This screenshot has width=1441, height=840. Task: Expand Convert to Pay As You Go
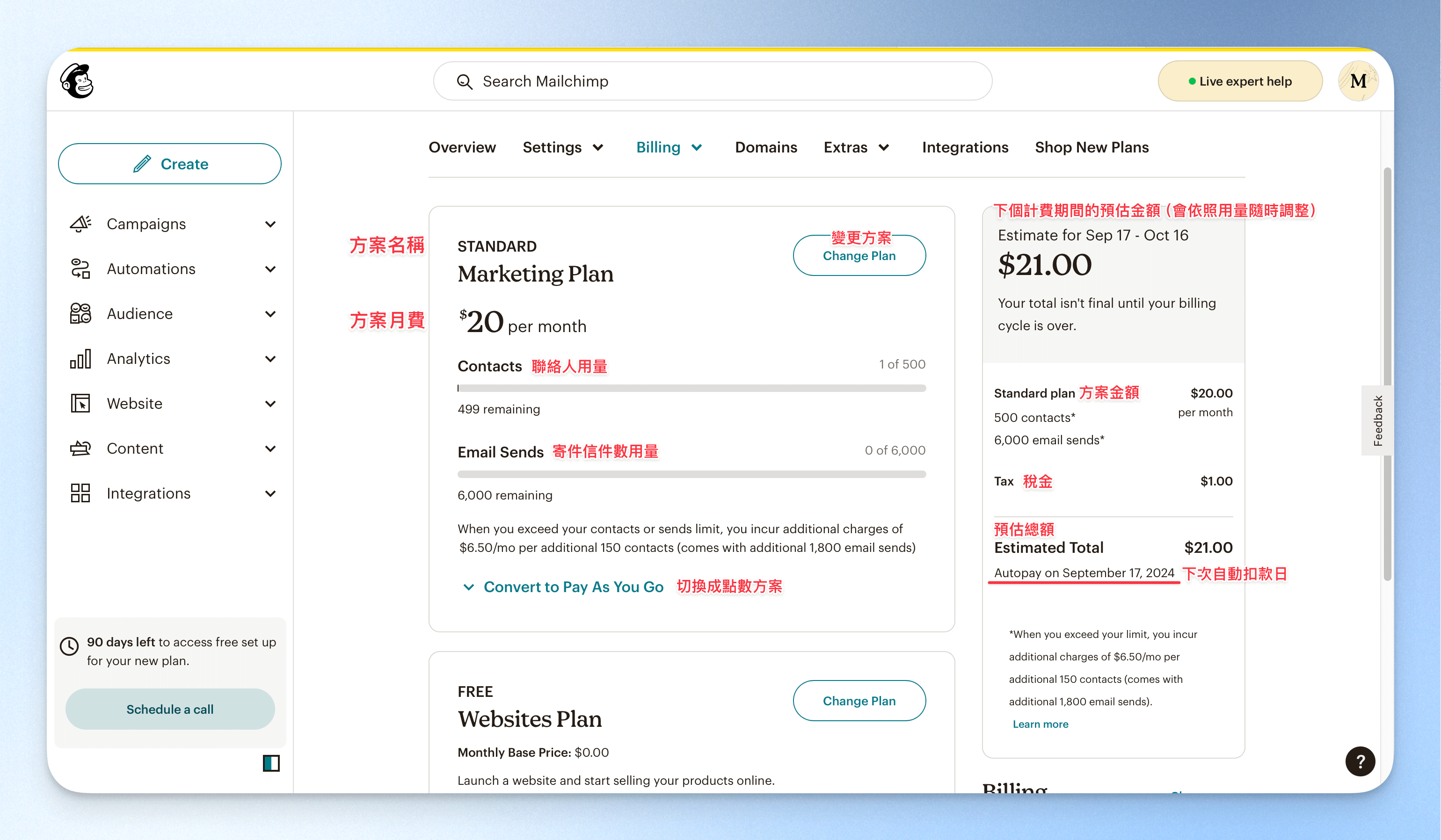click(563, 587)
